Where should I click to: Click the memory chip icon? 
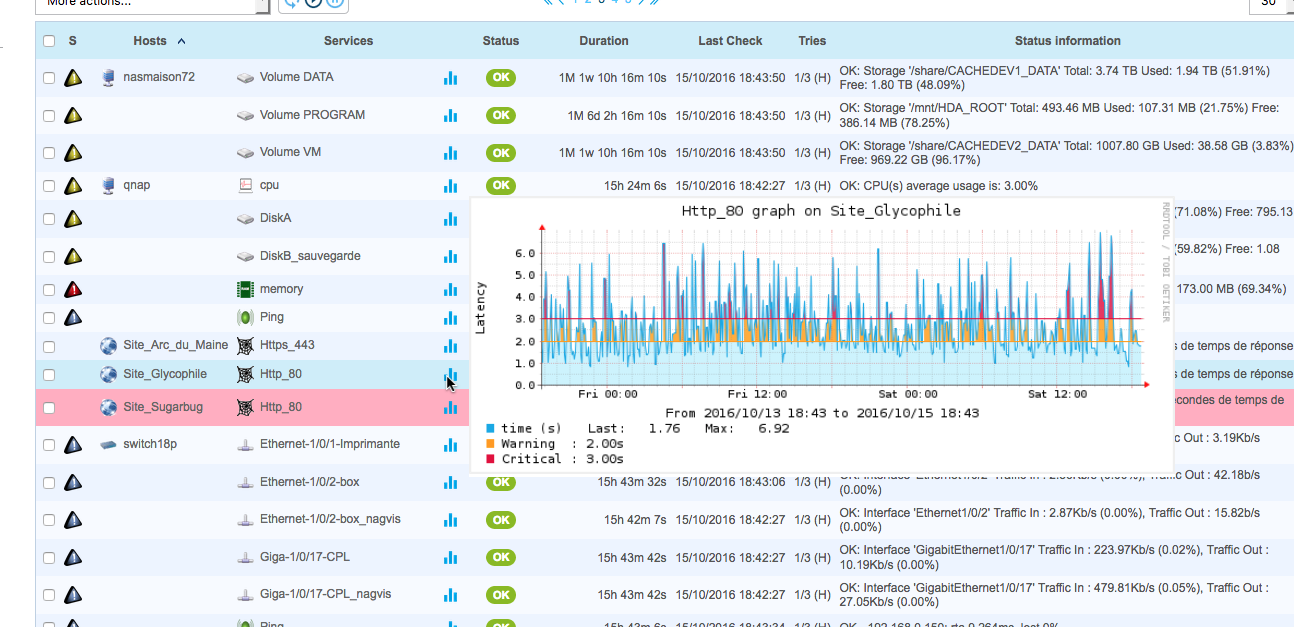point(245,289)
